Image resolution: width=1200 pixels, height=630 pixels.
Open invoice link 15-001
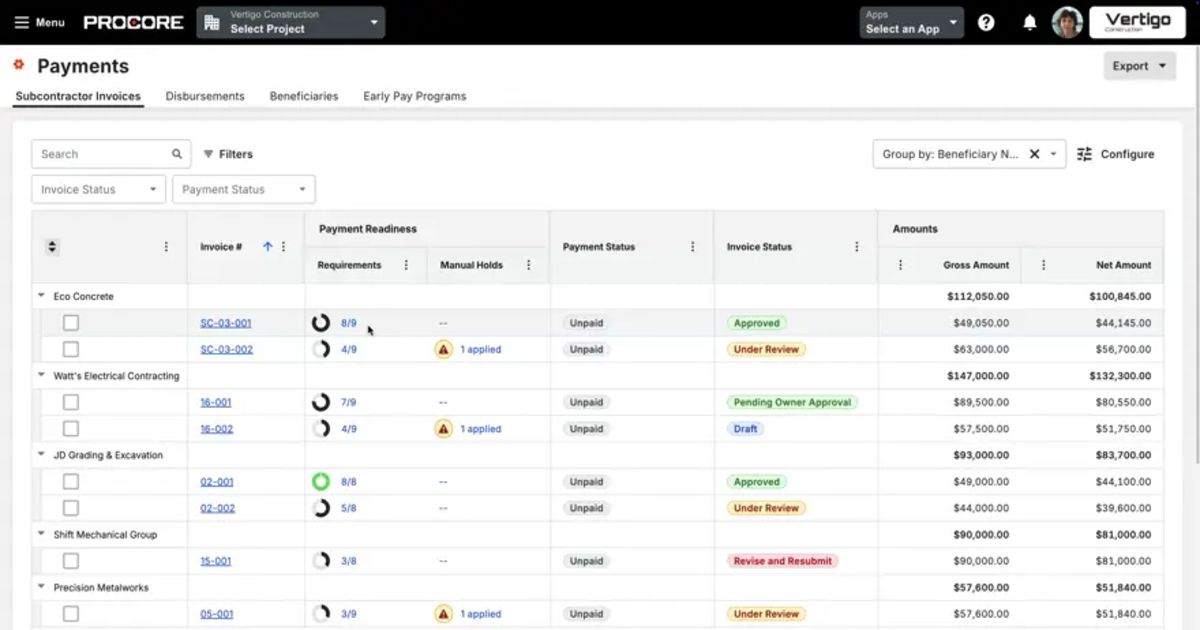(x=216, y=561)
